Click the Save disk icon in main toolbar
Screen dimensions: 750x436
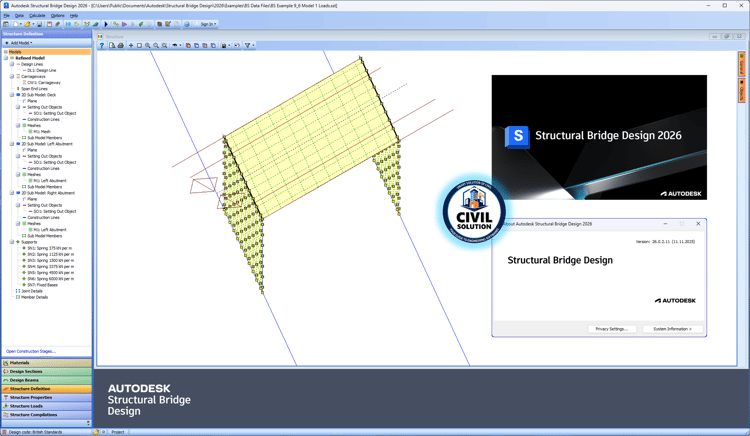[39, 24]
